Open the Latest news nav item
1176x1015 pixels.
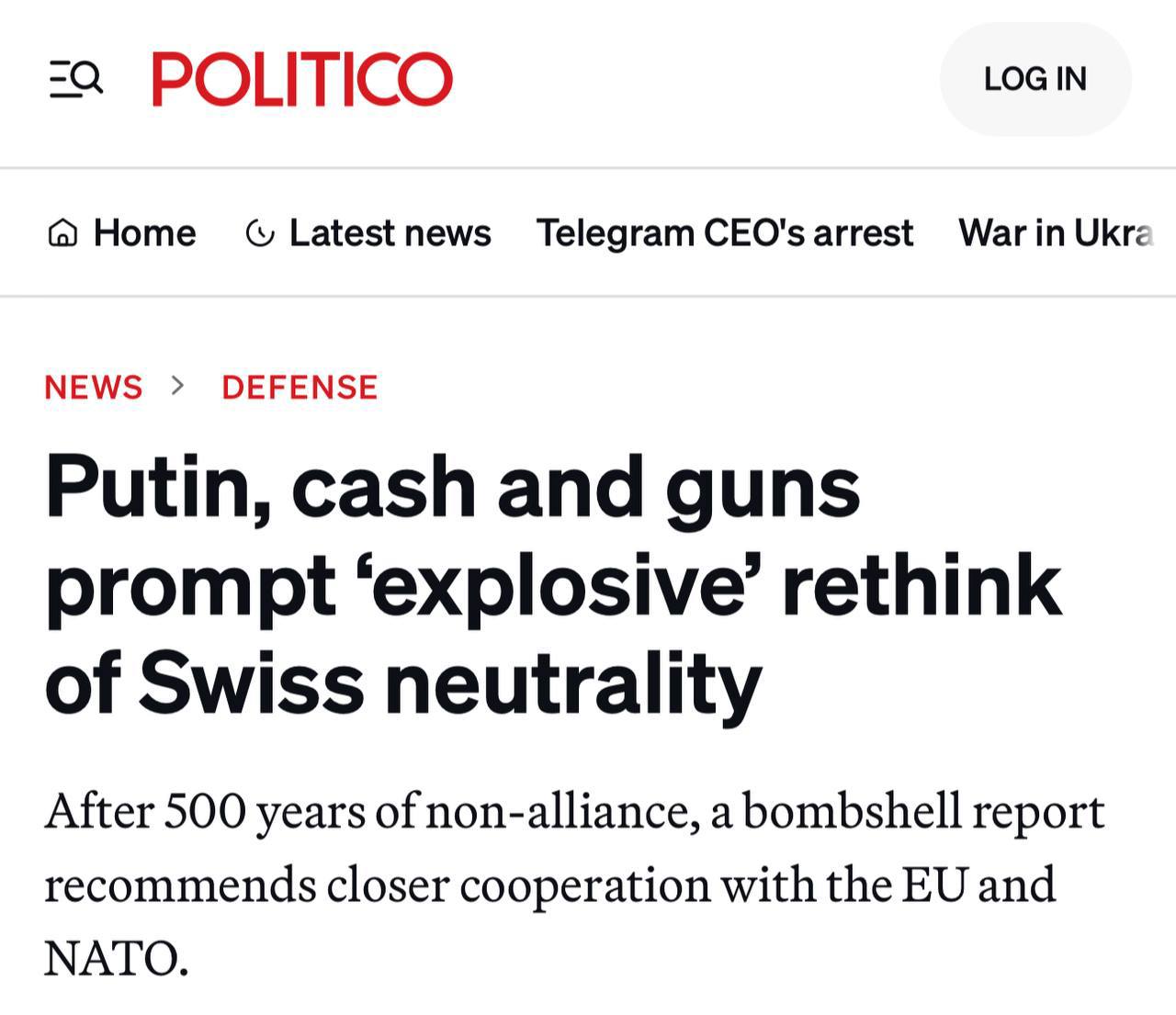pos(368,233)
